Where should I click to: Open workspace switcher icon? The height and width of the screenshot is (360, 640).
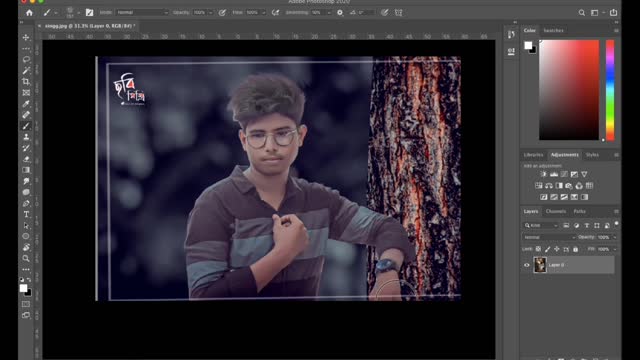595,13
